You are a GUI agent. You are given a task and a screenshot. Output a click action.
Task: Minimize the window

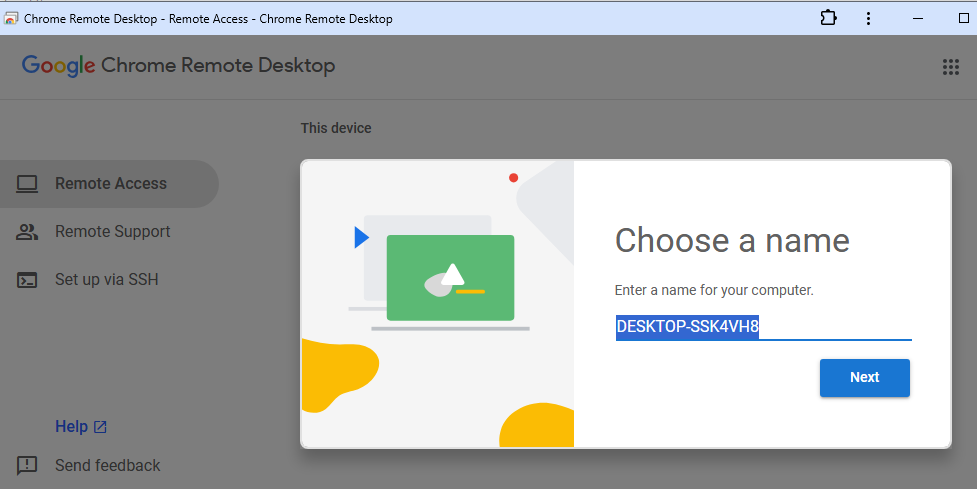click(x=917, y=18)
